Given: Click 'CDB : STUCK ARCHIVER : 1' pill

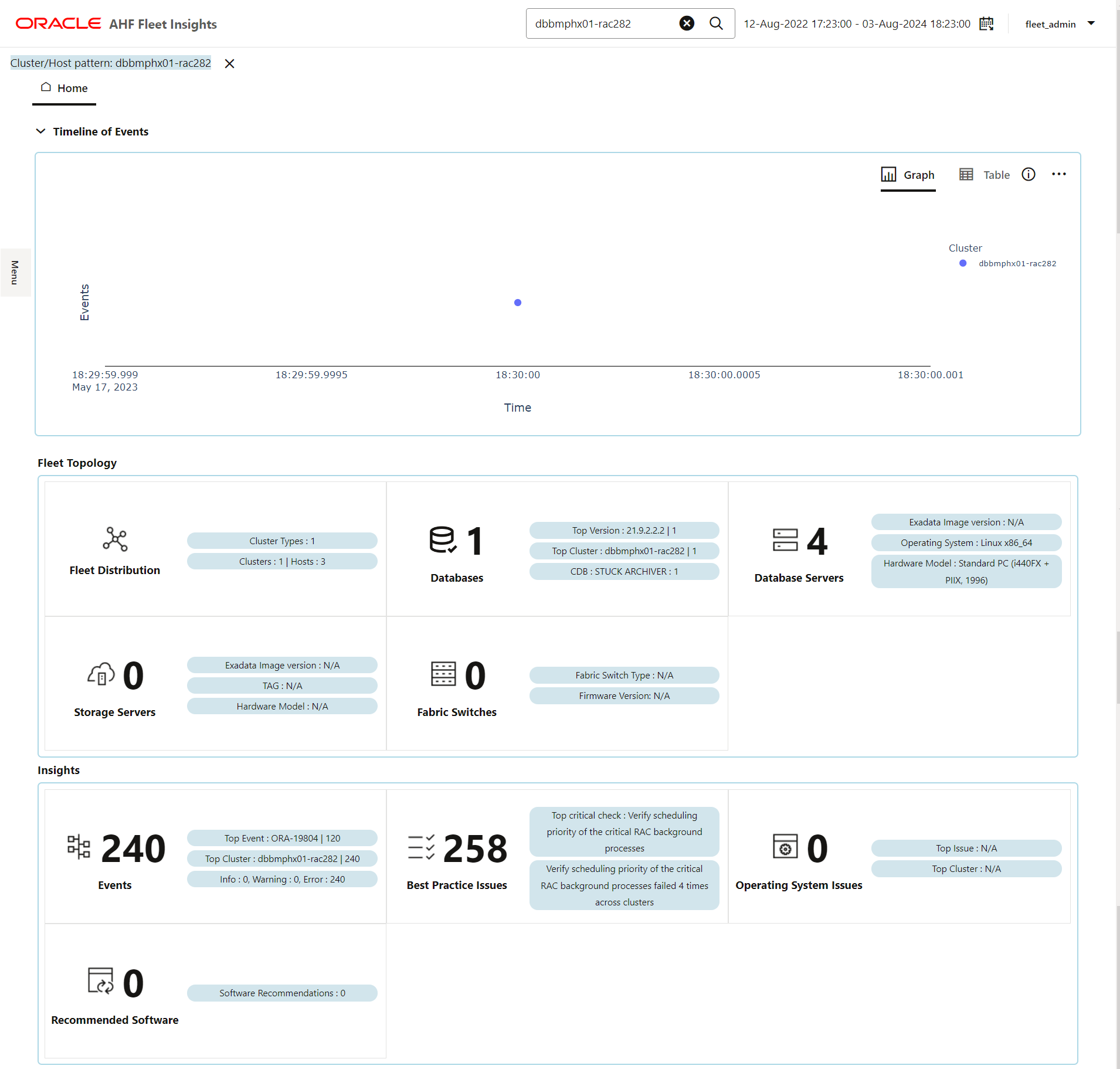Looking at the screenshot, I should click(624, 571).
